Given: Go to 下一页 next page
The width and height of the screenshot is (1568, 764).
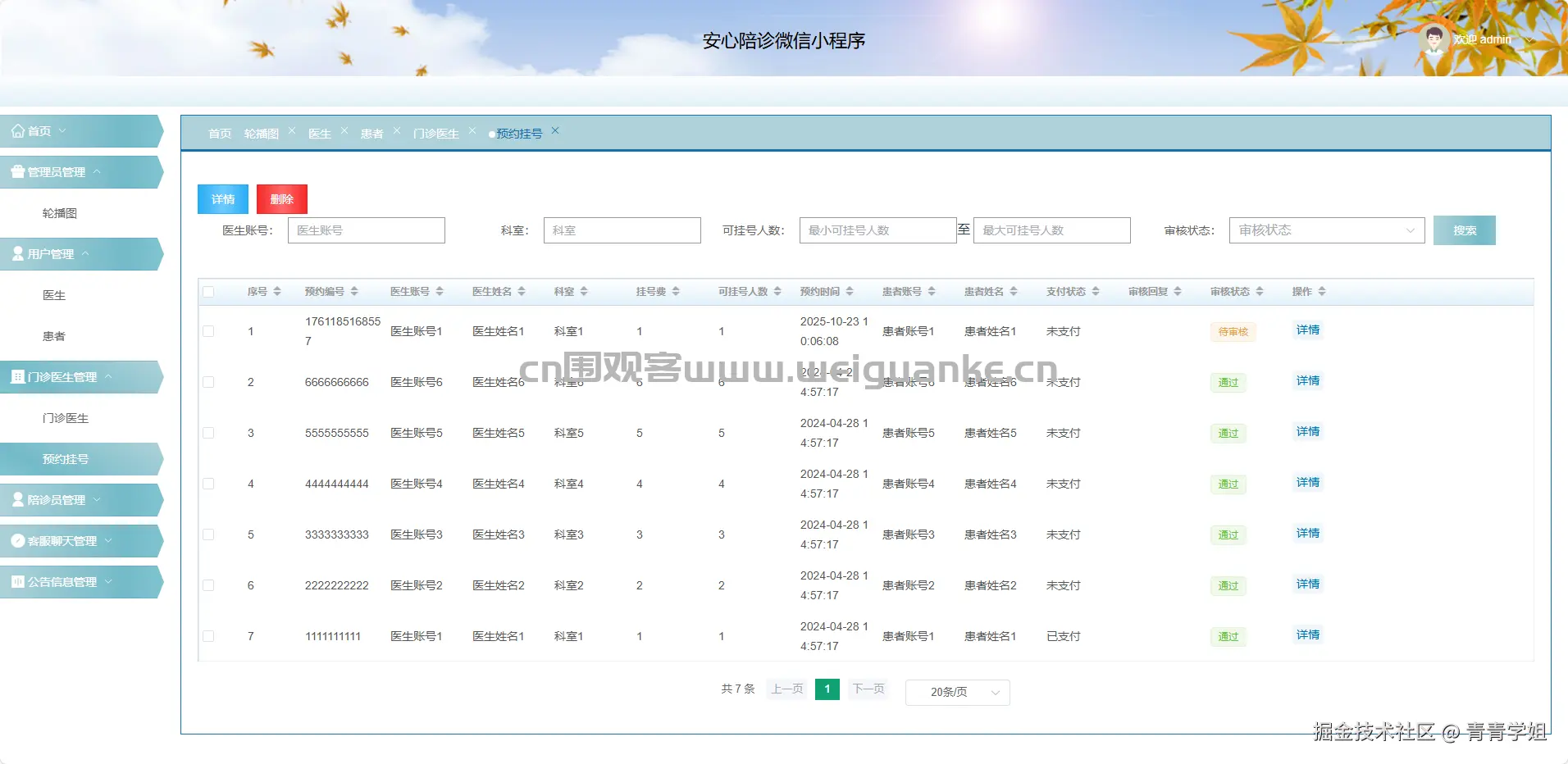Looking at the screenshot, I should pos(868,689).
